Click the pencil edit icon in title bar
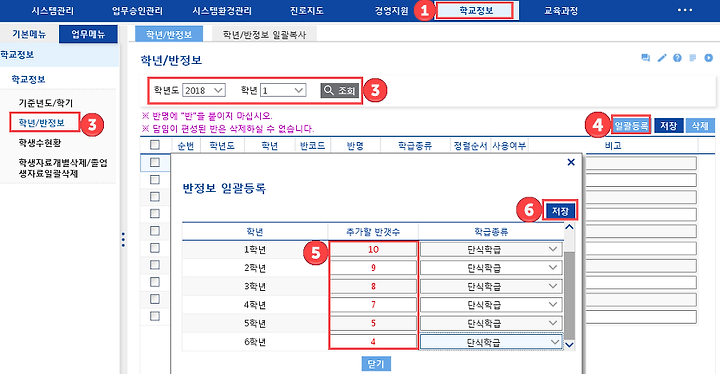This screenshot has height=374, width=720. [x=662, y=58]
